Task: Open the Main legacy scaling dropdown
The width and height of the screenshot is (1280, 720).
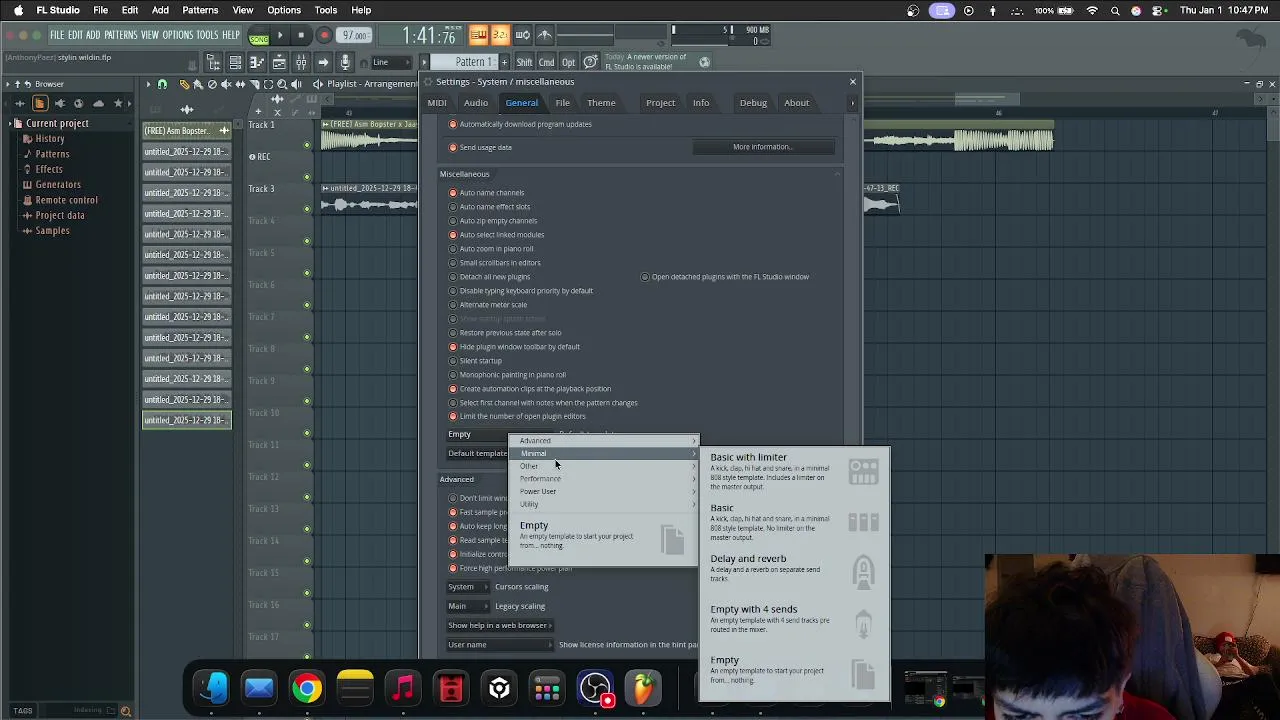Action: click(468, 606)
